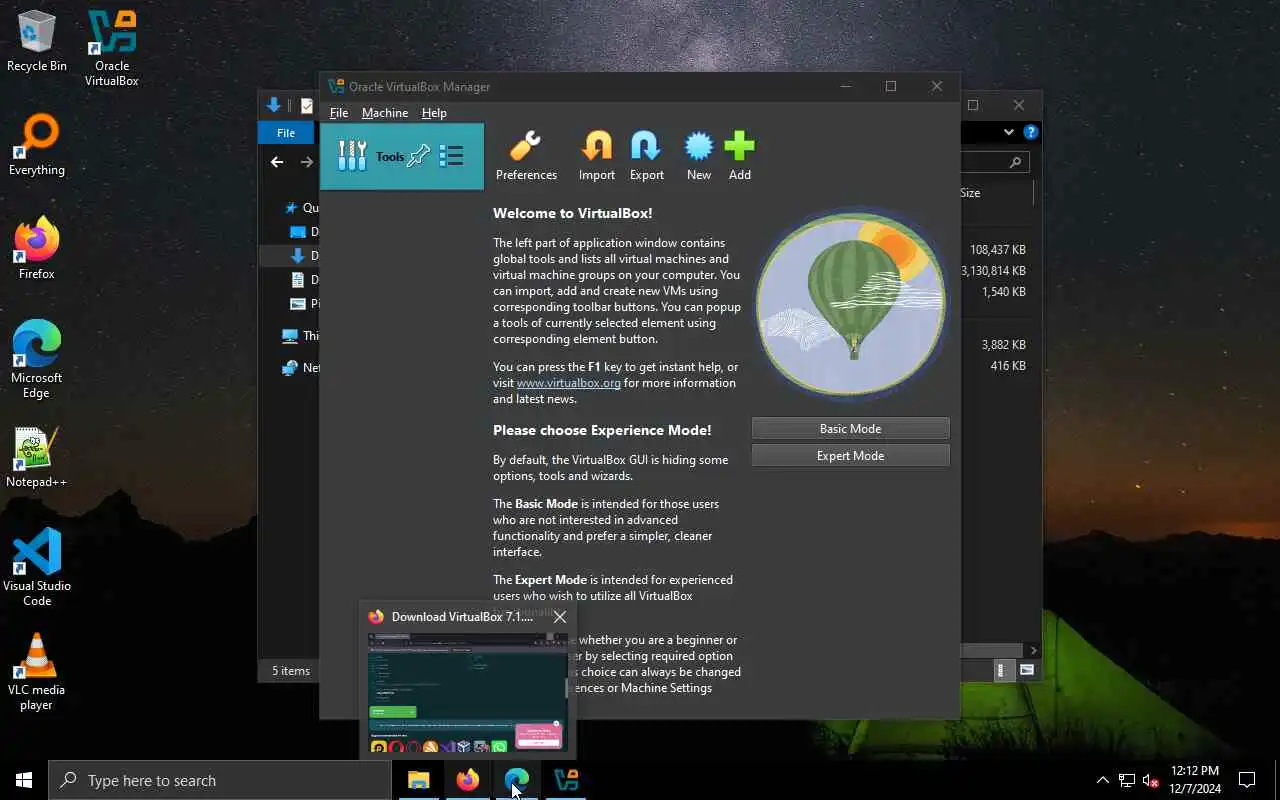1280x800 pixels.
Task: Click the 3,130,814 KB size cell
Action: tap(993, 271)
